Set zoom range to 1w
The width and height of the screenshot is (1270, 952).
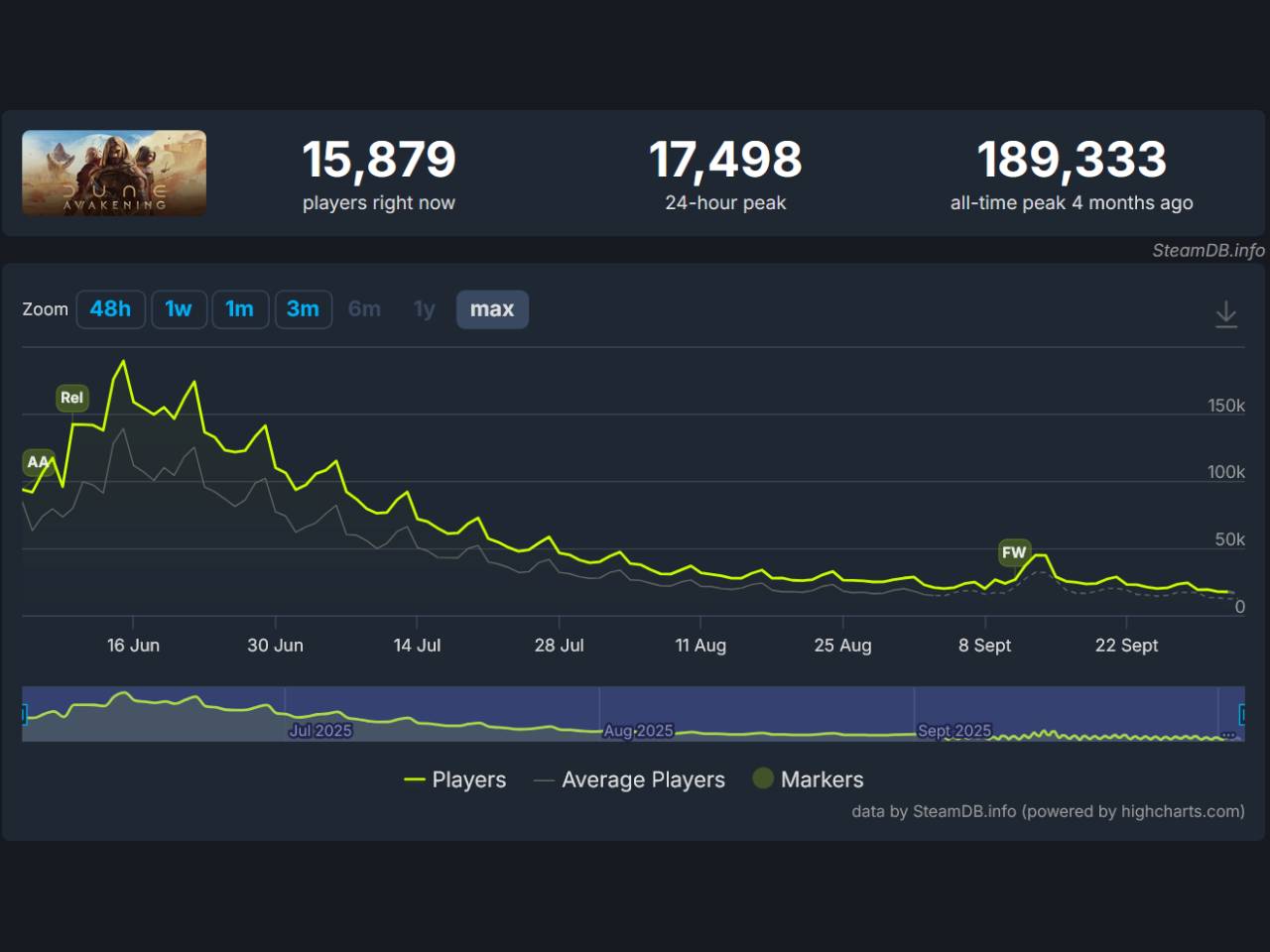coord(179,309)
